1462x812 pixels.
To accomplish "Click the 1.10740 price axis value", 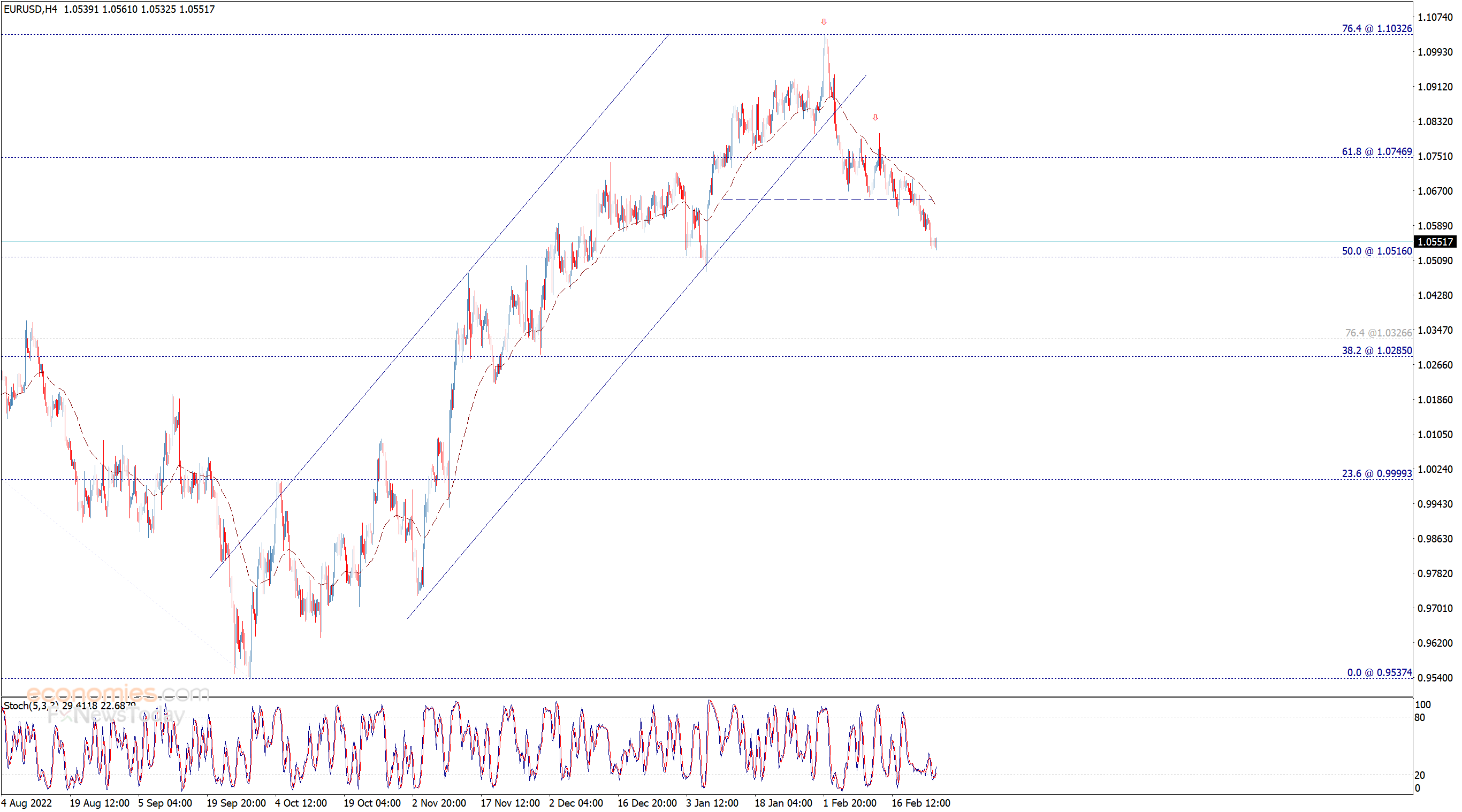I will pyautogui.click(x=1435, y=17).
